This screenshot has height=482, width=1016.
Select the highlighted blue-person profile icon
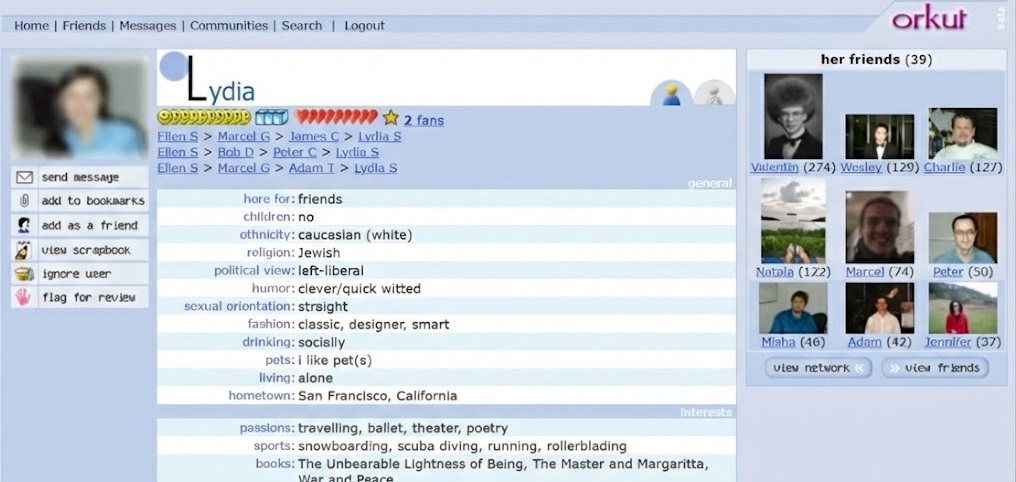[x=671, y=93]
